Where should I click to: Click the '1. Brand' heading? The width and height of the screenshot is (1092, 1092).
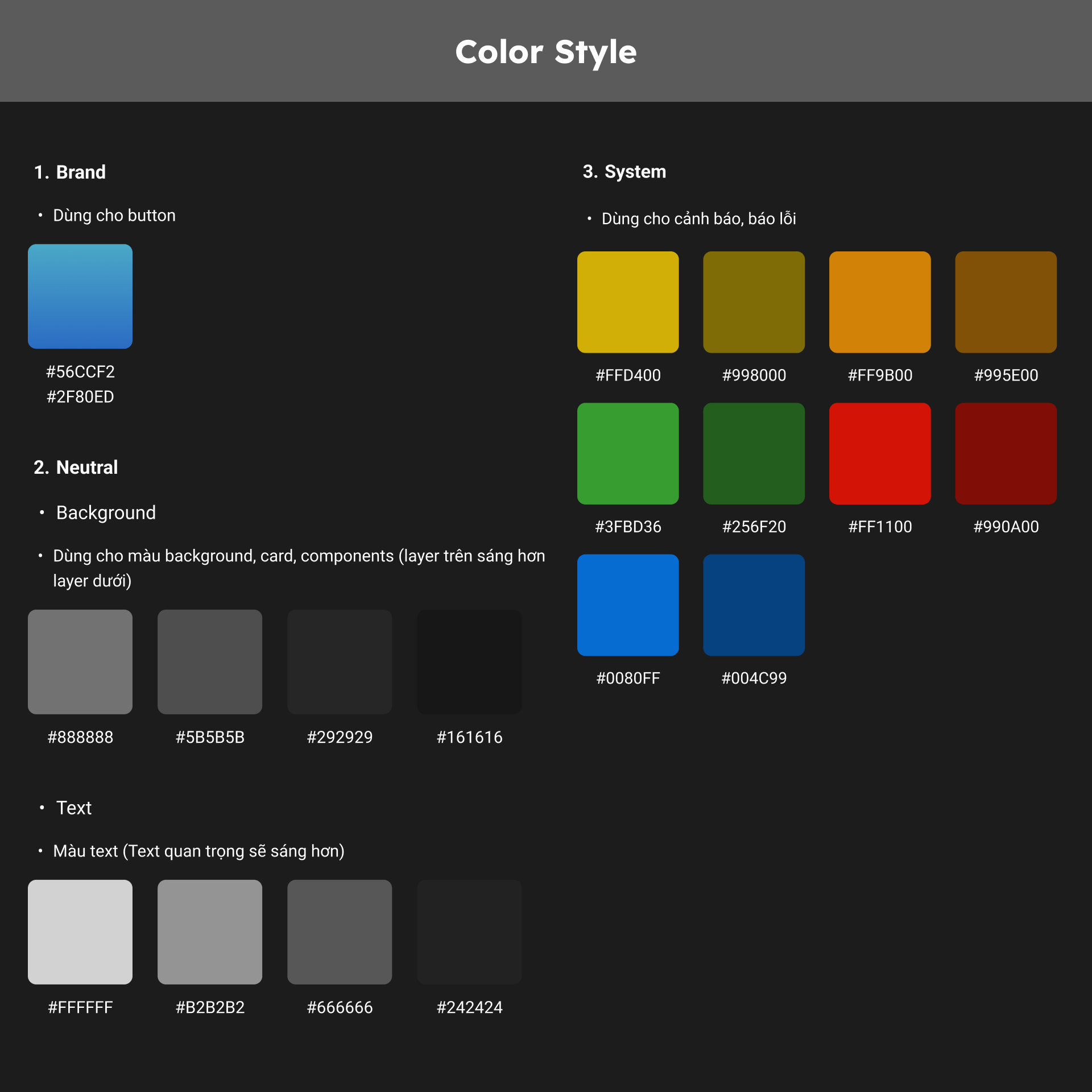(x=70, y=172)
